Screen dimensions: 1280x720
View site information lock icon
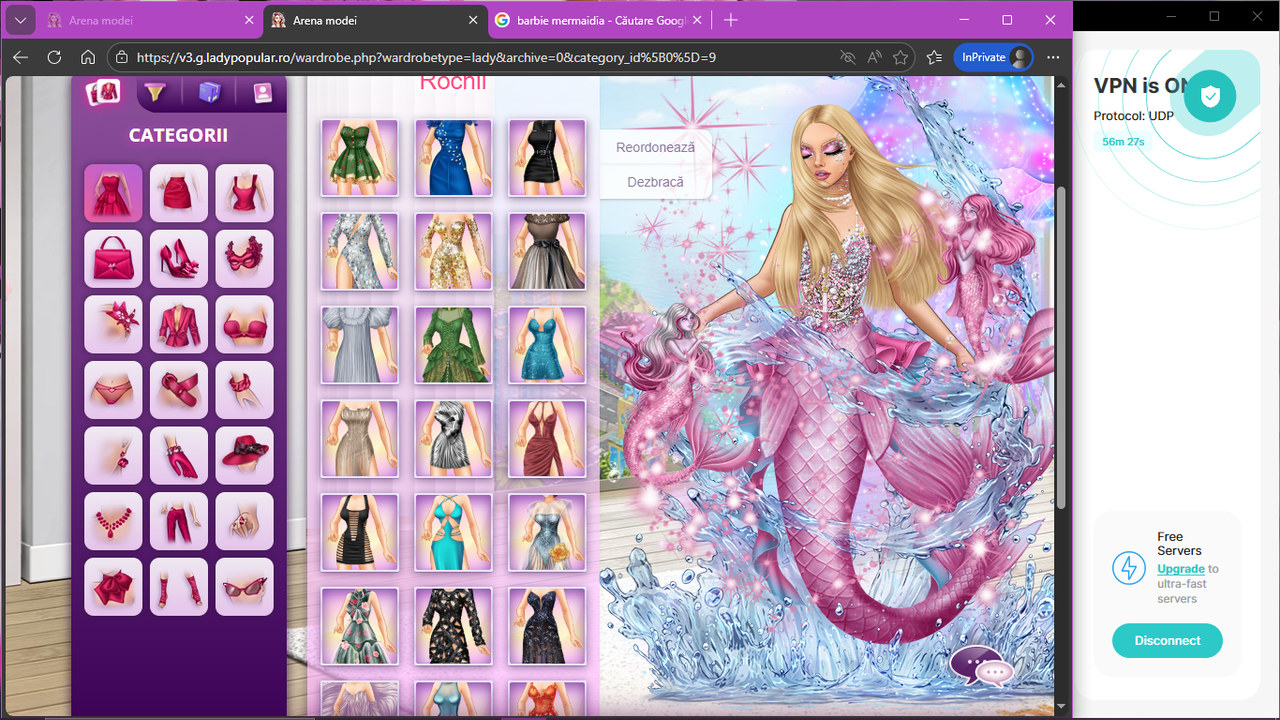tap(121, 57)
